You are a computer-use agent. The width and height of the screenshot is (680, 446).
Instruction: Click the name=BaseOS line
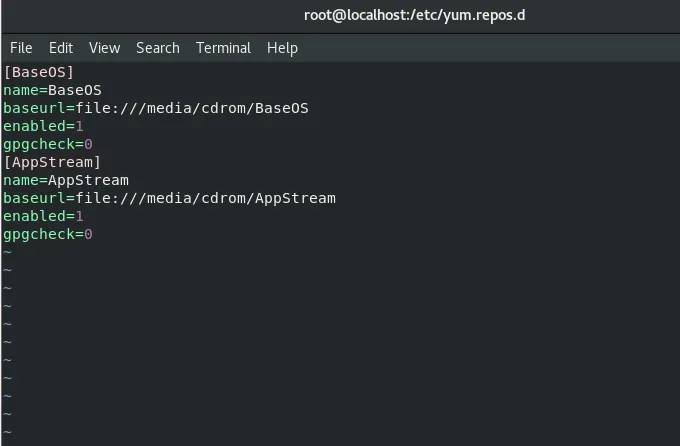[52, 90]
